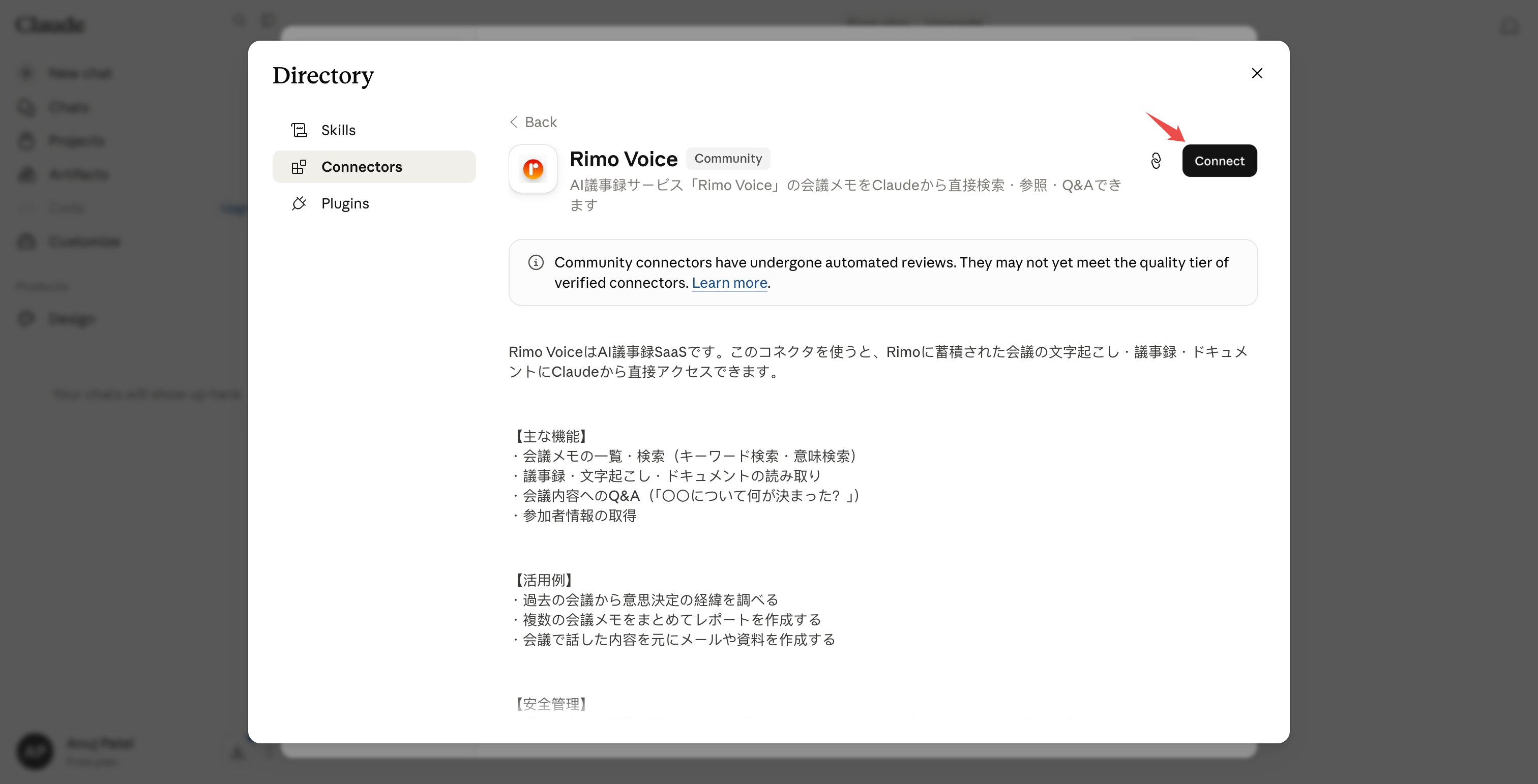Screen dimensions: 1538x784
Task: Select the Connectors section
Action: [374, 166]
